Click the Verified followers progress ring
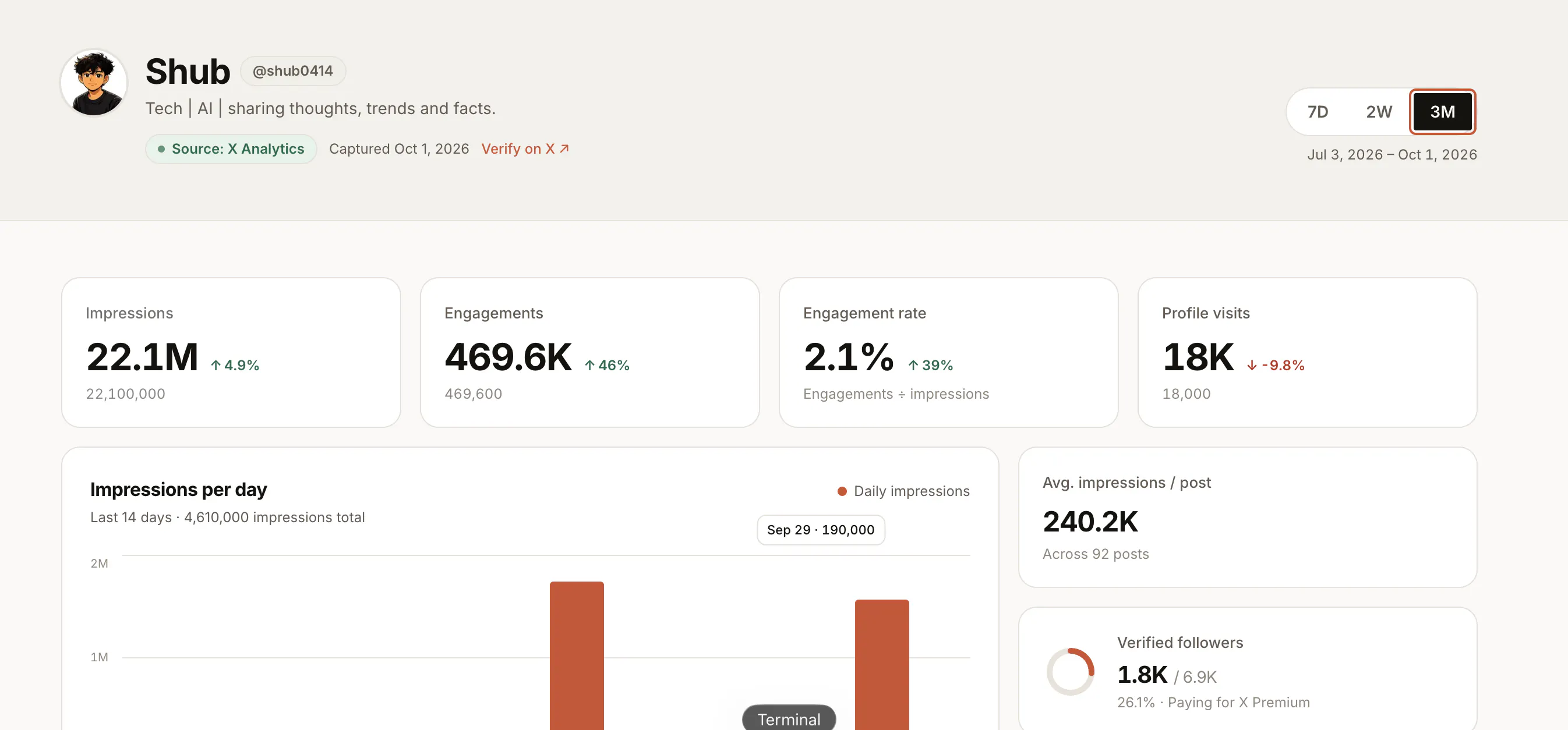Image resolution: width=1568 pixels, height=730 pixels. (x=1070, y=672)
